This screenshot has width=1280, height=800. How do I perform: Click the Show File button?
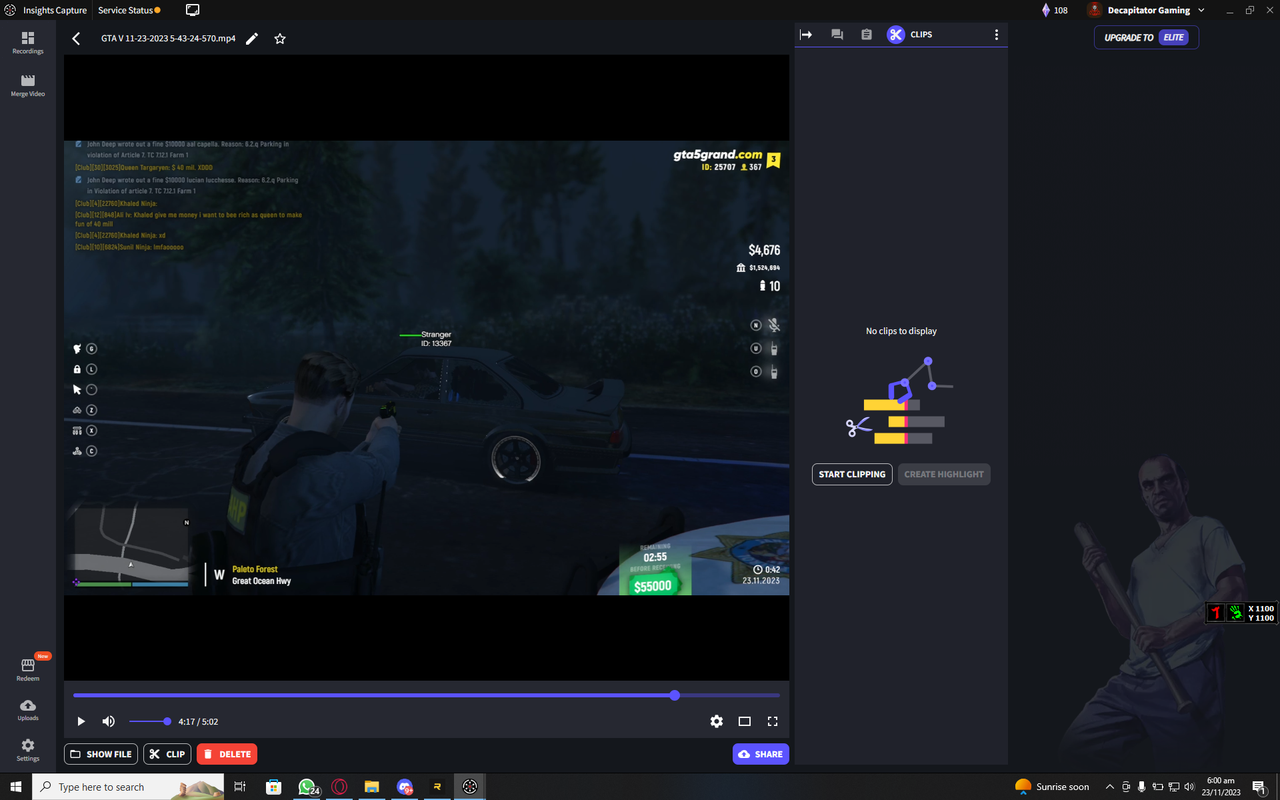point(101,754)
